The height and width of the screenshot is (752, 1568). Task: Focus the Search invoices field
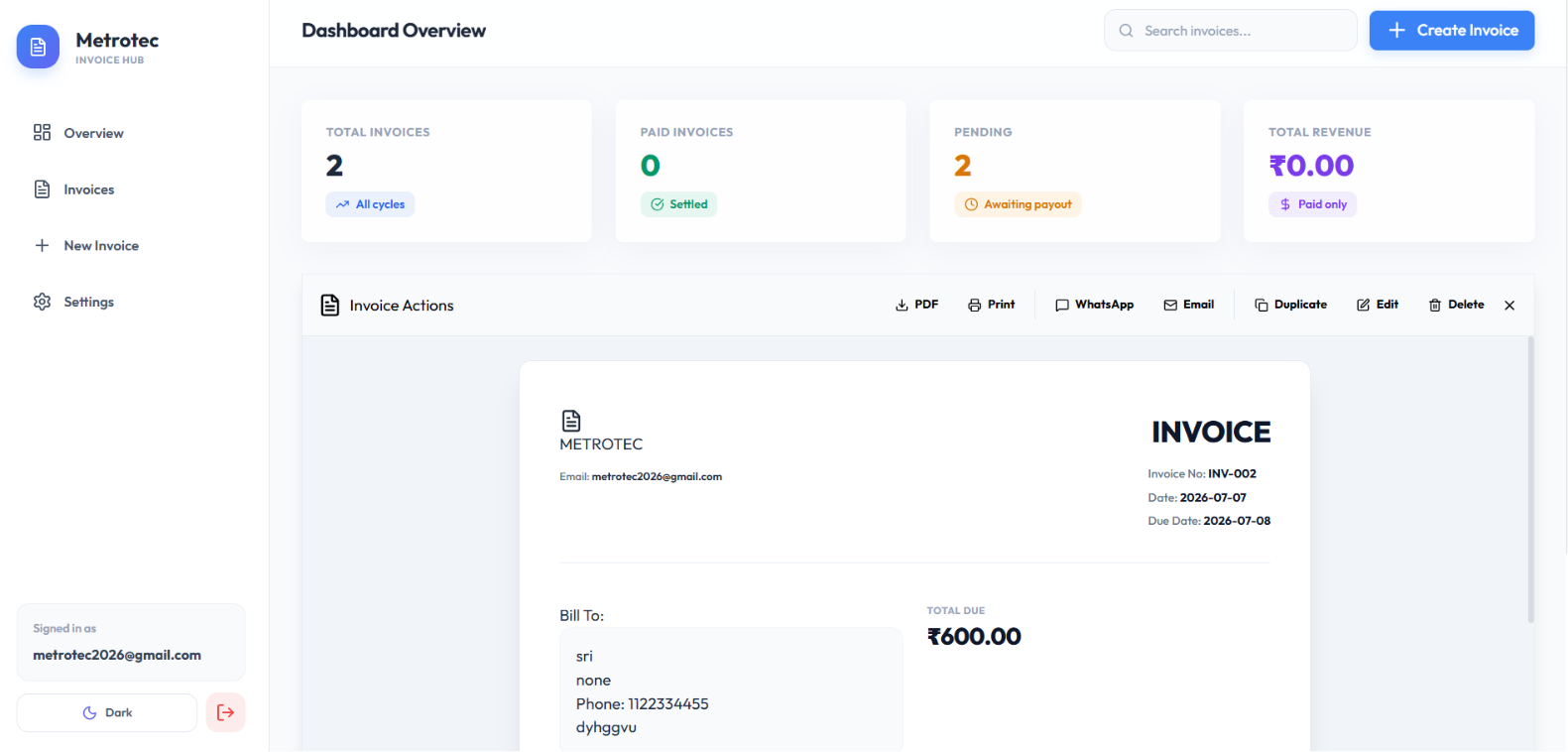click(x=1230, y=31)
